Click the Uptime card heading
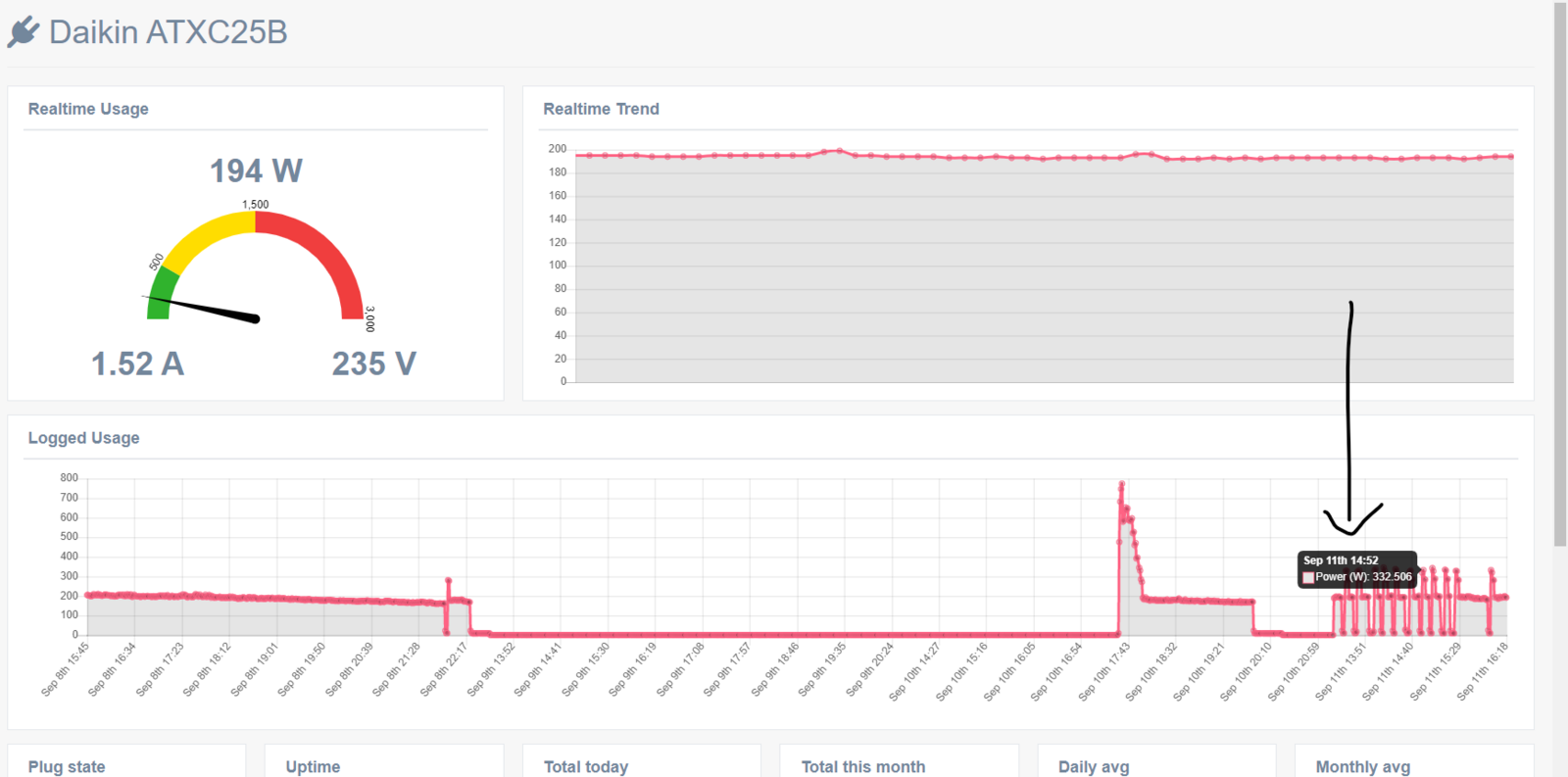This screenshot has width=1568, height=777. tap(313, 767)
